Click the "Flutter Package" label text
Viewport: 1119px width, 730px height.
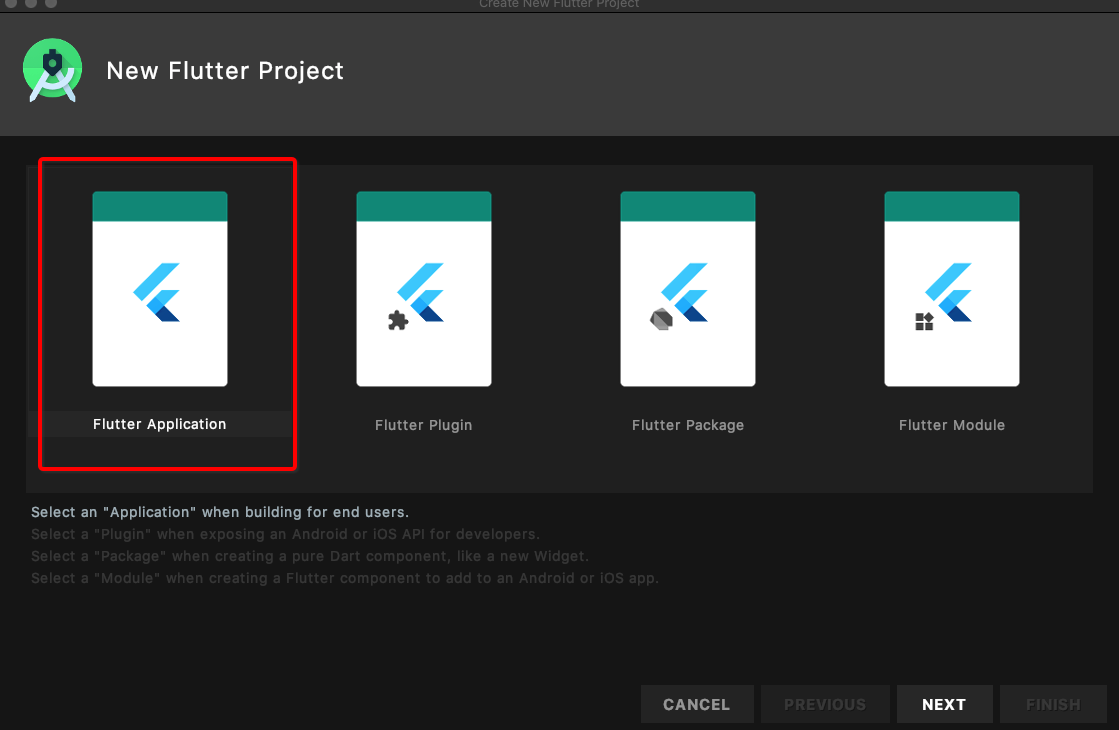coord(688,425)
